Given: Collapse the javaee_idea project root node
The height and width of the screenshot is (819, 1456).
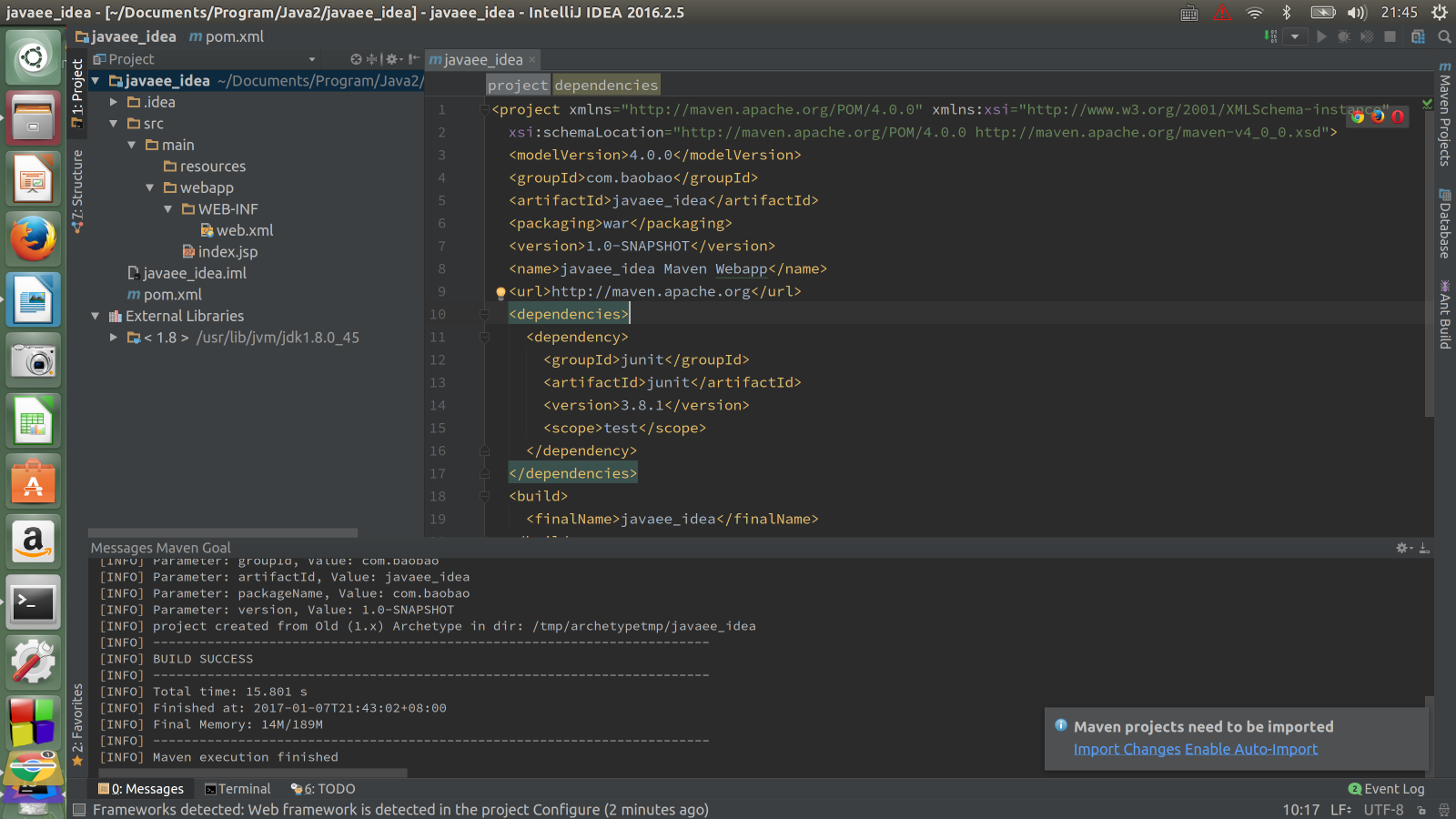Looking at the screenshot, I should [x=96, y=81].
